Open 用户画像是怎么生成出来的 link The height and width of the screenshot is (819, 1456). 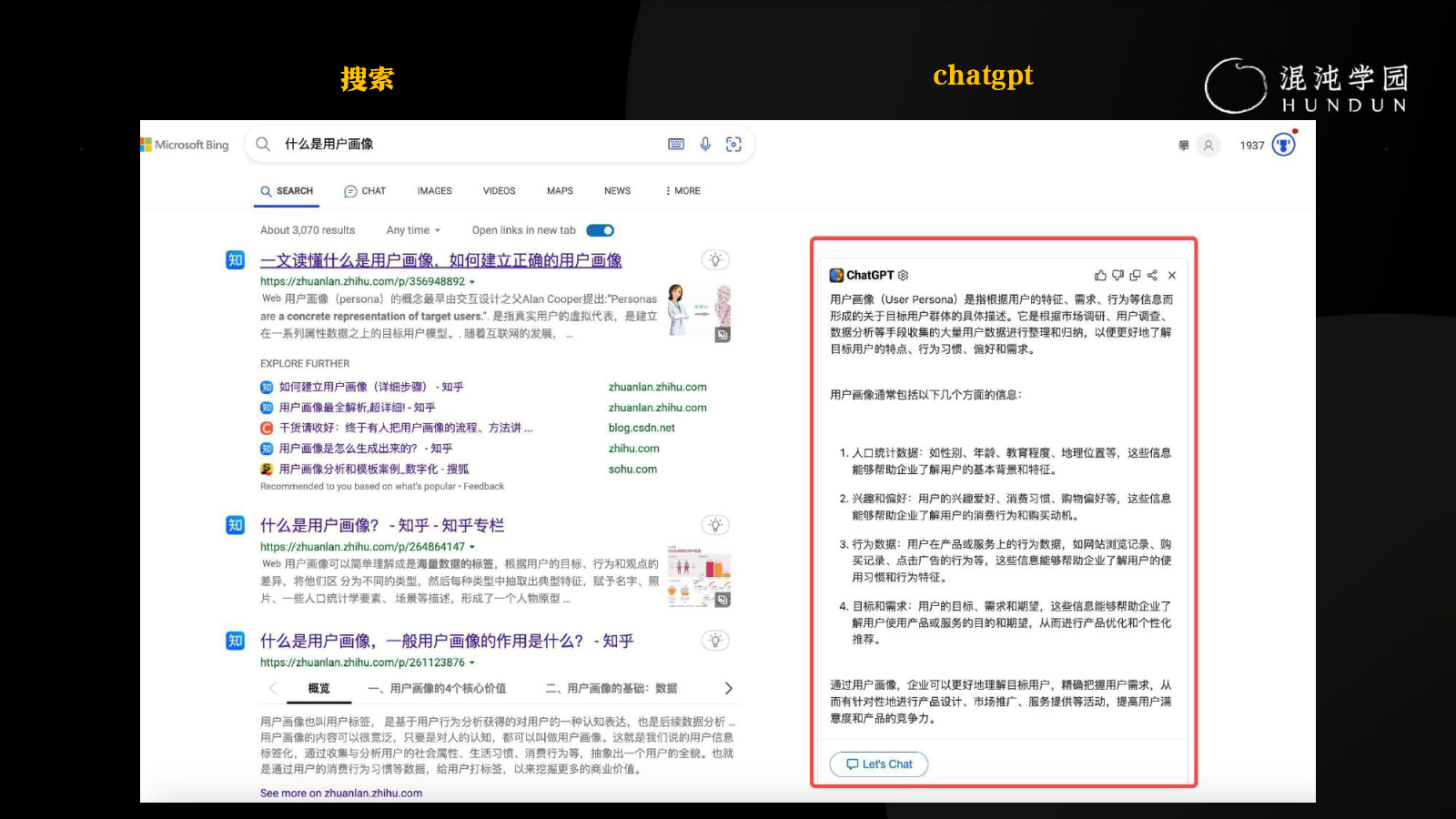366,449
